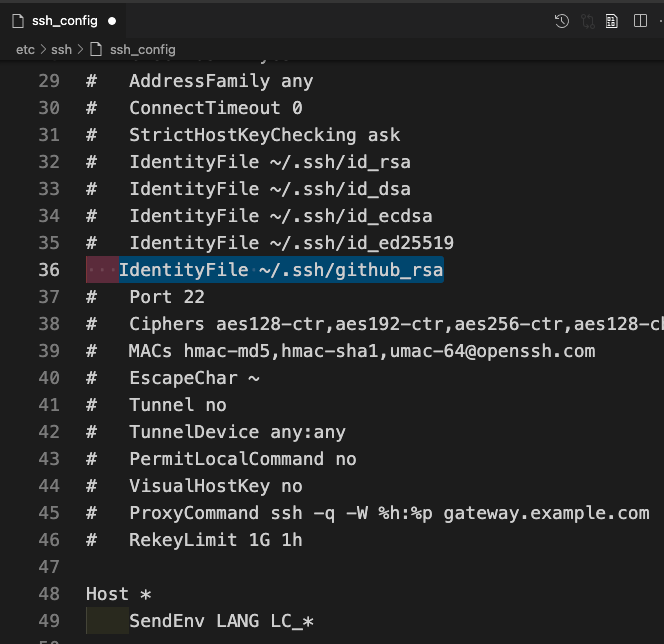Click the gateway.example.com text in ProxyCommand
Image resolution: width=664 pixels, height=644 pixels.
[546, 513]
